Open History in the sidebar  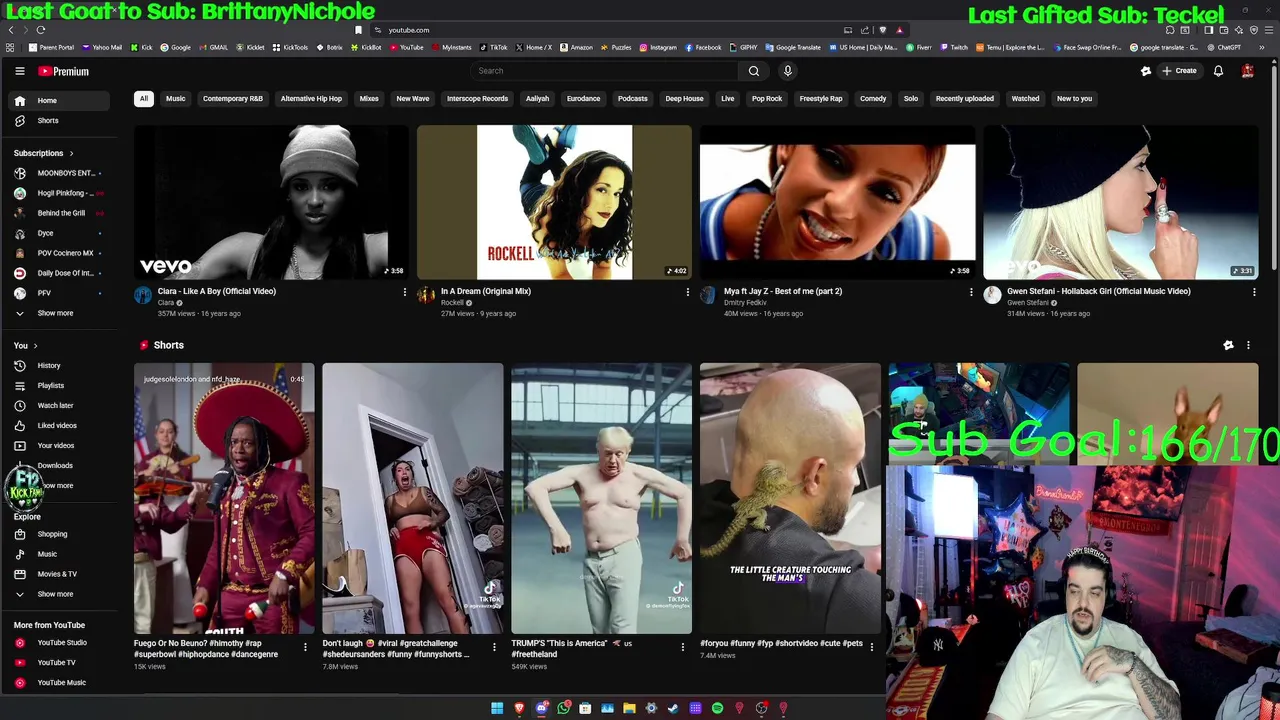click(x=59, y=365)
